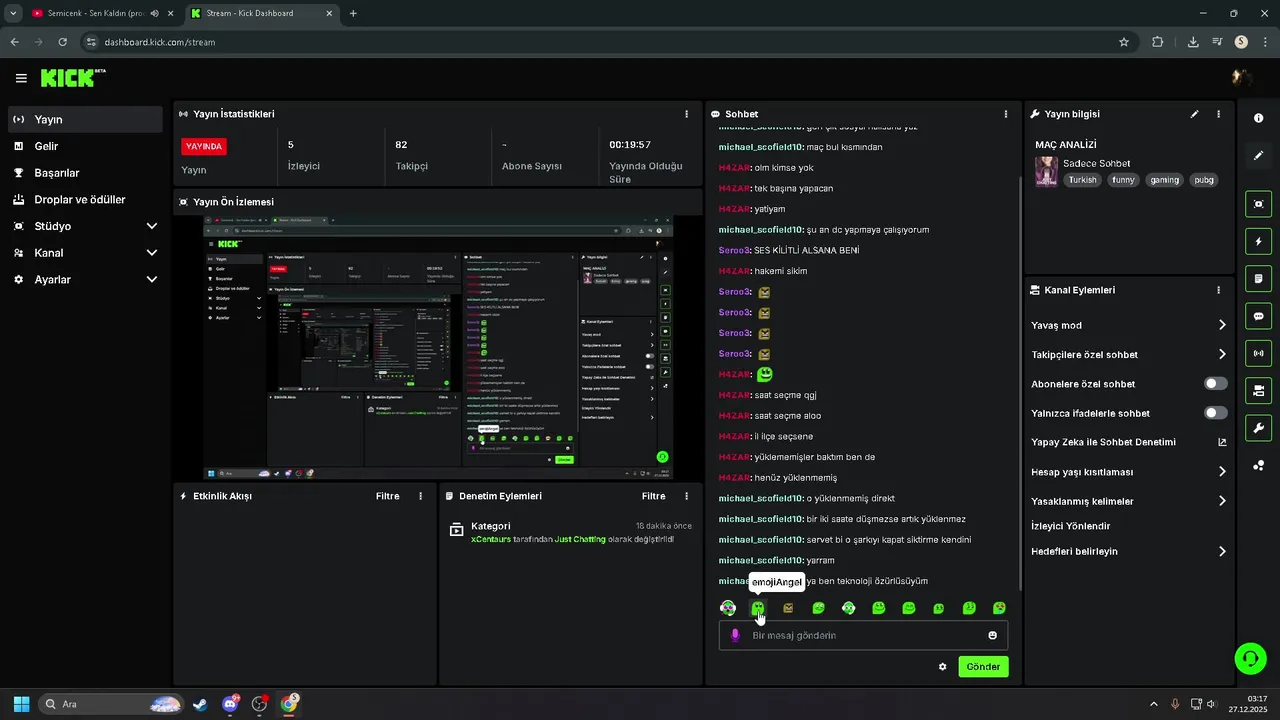Open Discord from taskbar

(x=230, y=704)
